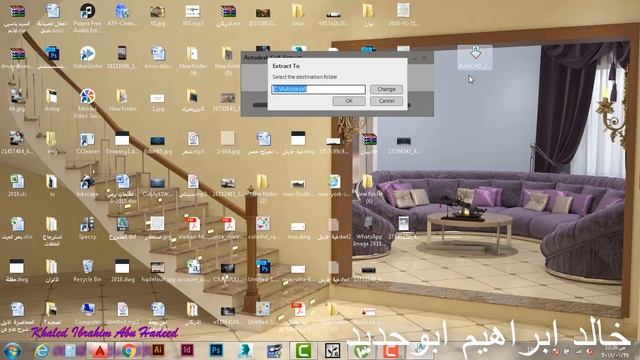Open AutoCAD from the taskbar
640x360 pixels.
click(x=100, y=351)
